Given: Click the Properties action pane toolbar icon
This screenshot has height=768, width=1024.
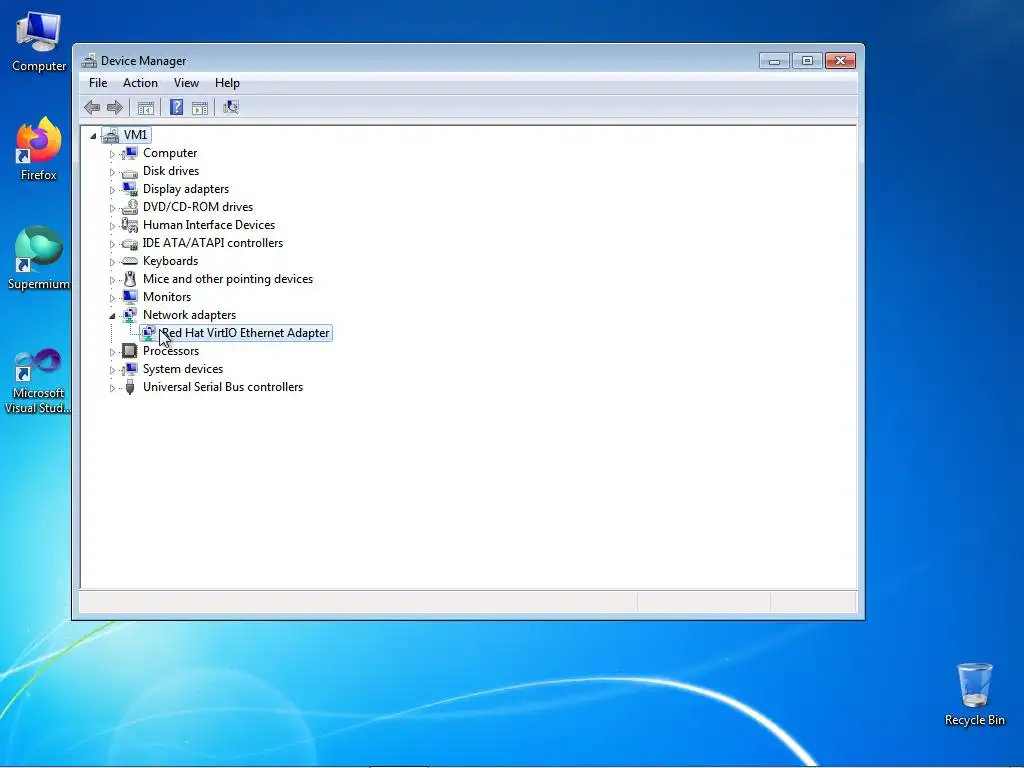Looking at the screenshot, I should point(200,108).
